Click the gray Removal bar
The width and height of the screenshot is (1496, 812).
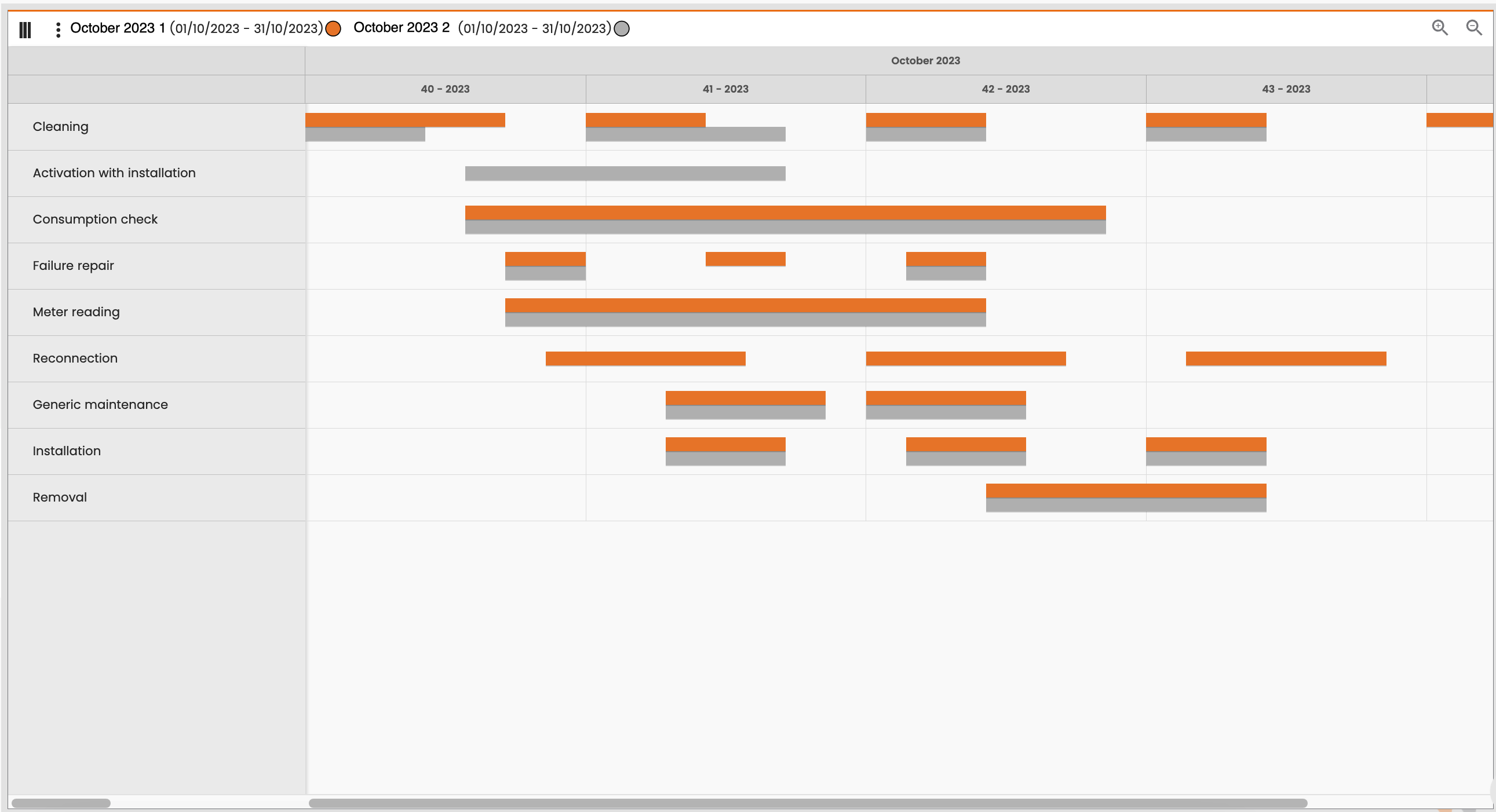click(1126, 505)
